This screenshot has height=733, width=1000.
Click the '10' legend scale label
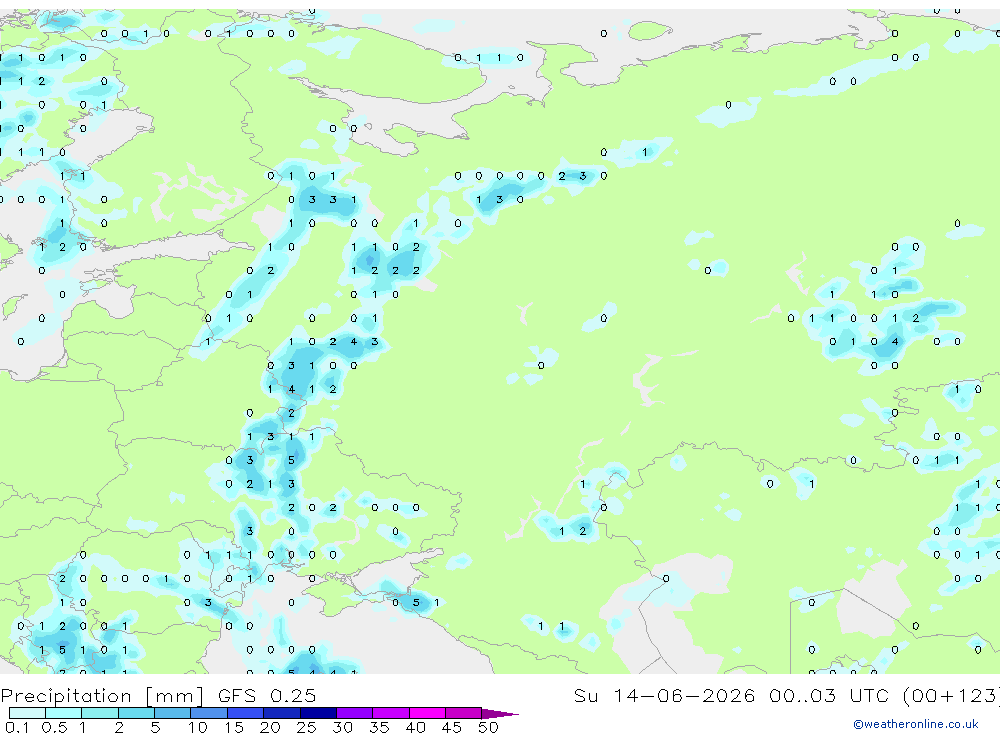[198, 727]
